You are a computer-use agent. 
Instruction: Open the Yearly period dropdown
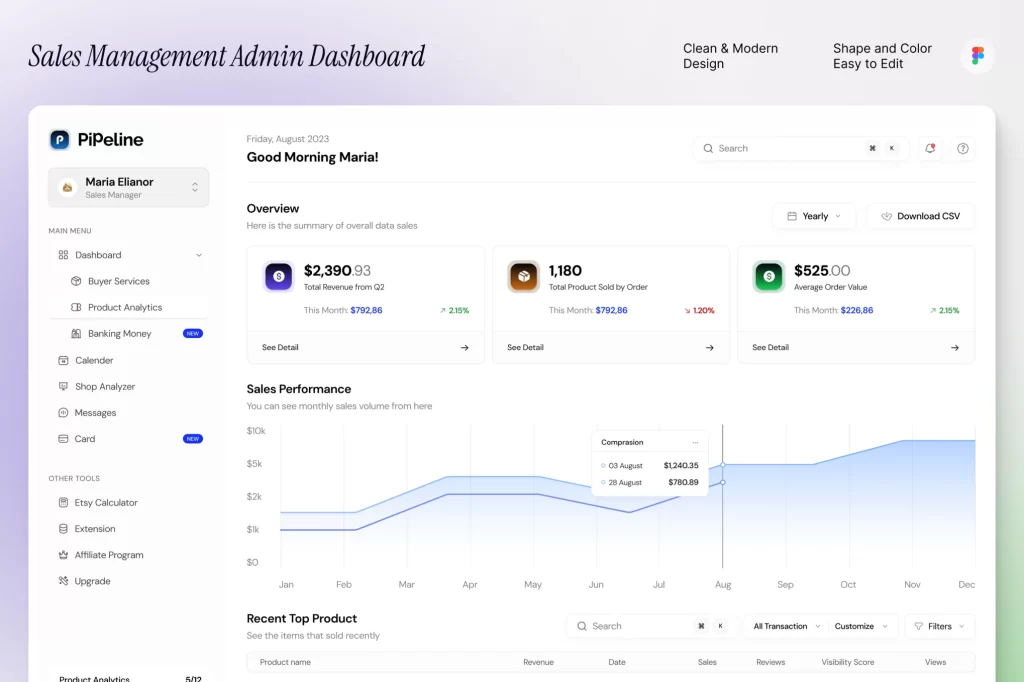tap(814, 216)
